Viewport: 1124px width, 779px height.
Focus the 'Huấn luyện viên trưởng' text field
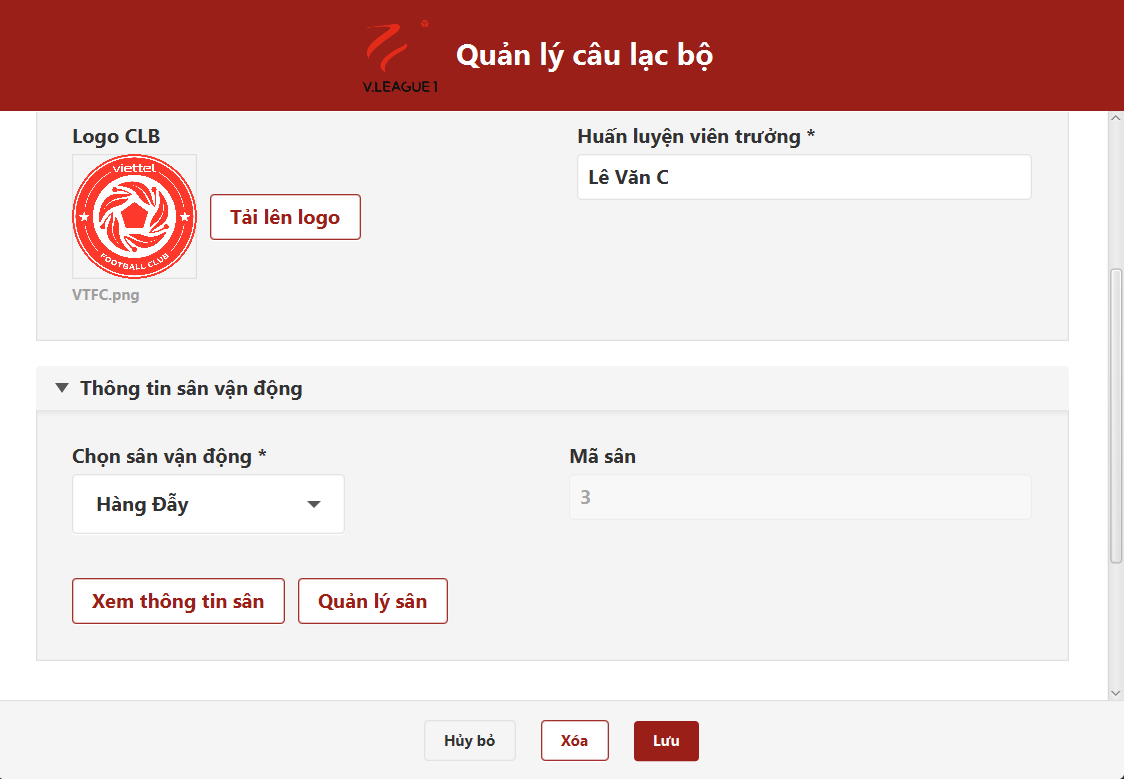(804, 177)
